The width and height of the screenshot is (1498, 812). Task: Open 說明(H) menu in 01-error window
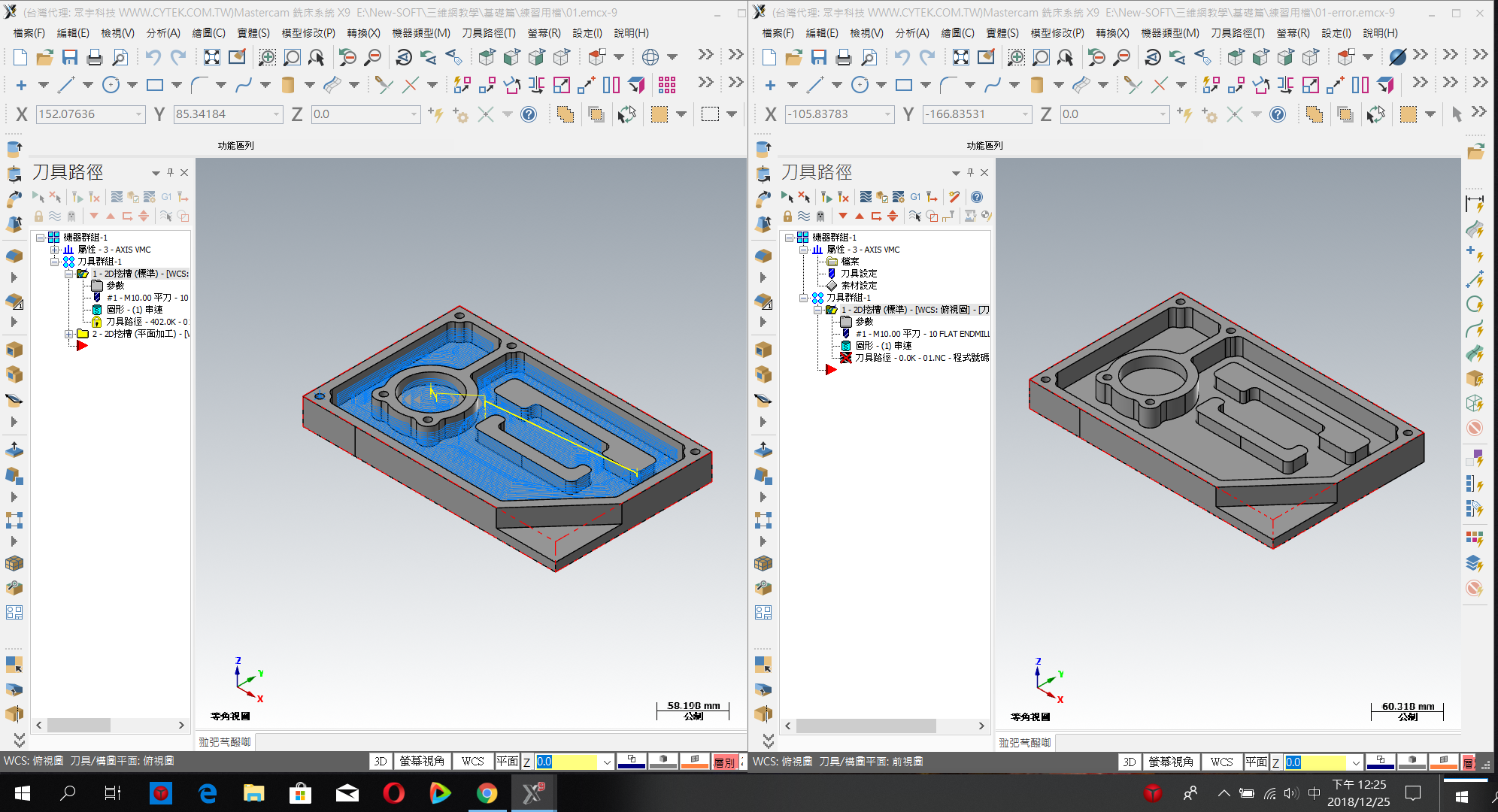point(1380,33)
